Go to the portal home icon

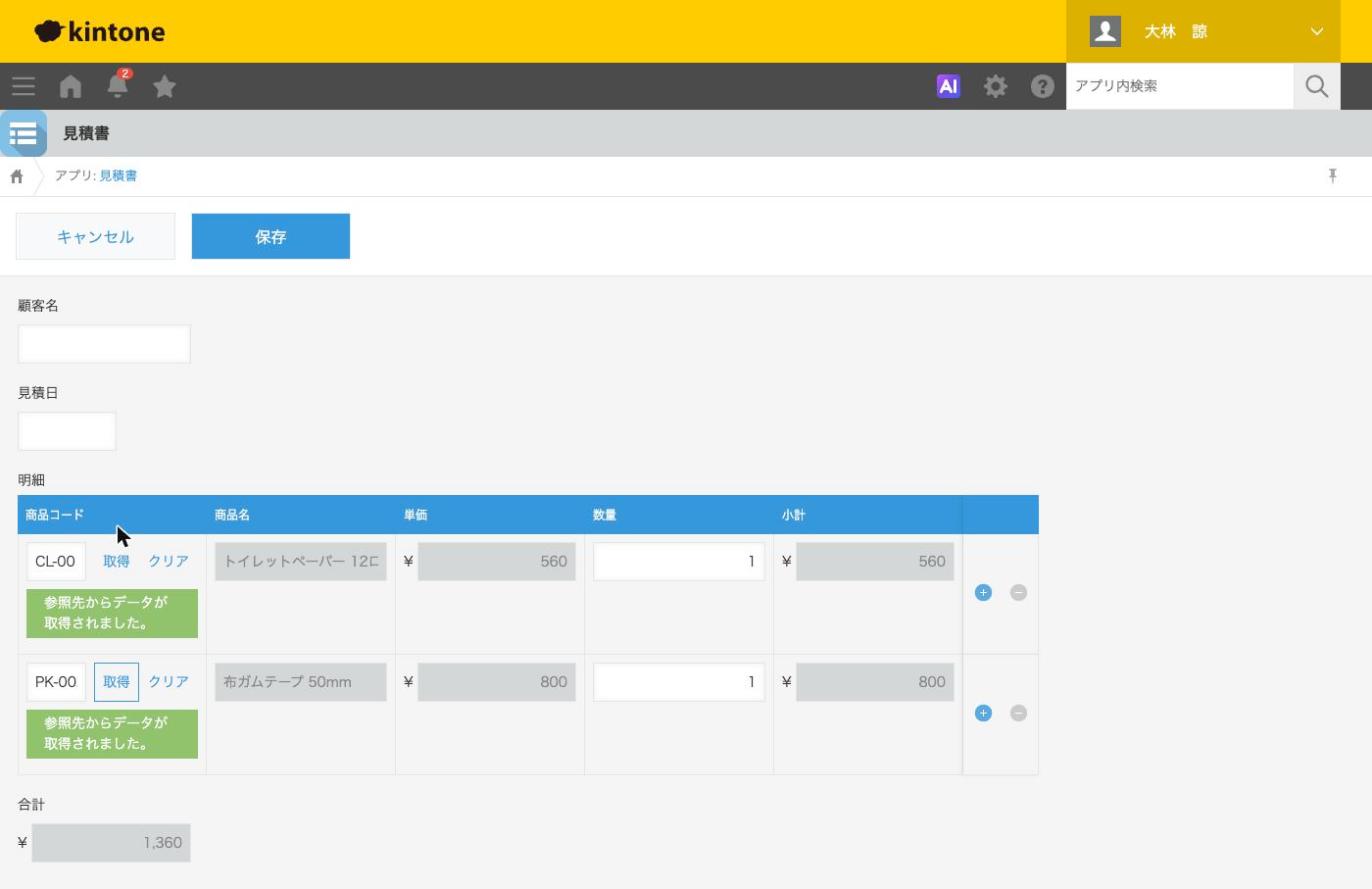(70, 87)
